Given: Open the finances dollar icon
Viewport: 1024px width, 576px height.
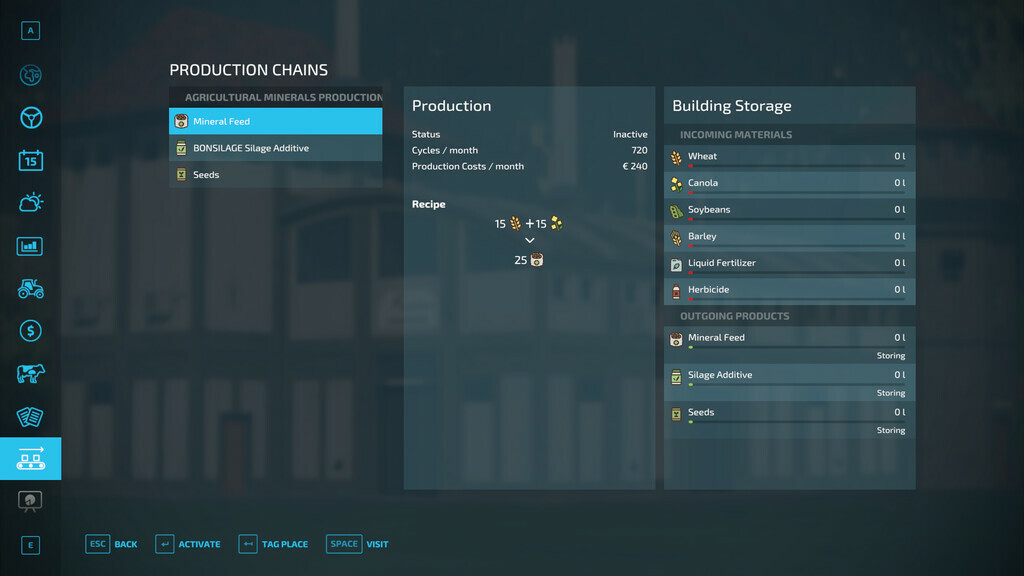Looking at the screenshot, I should pos(30,331).
